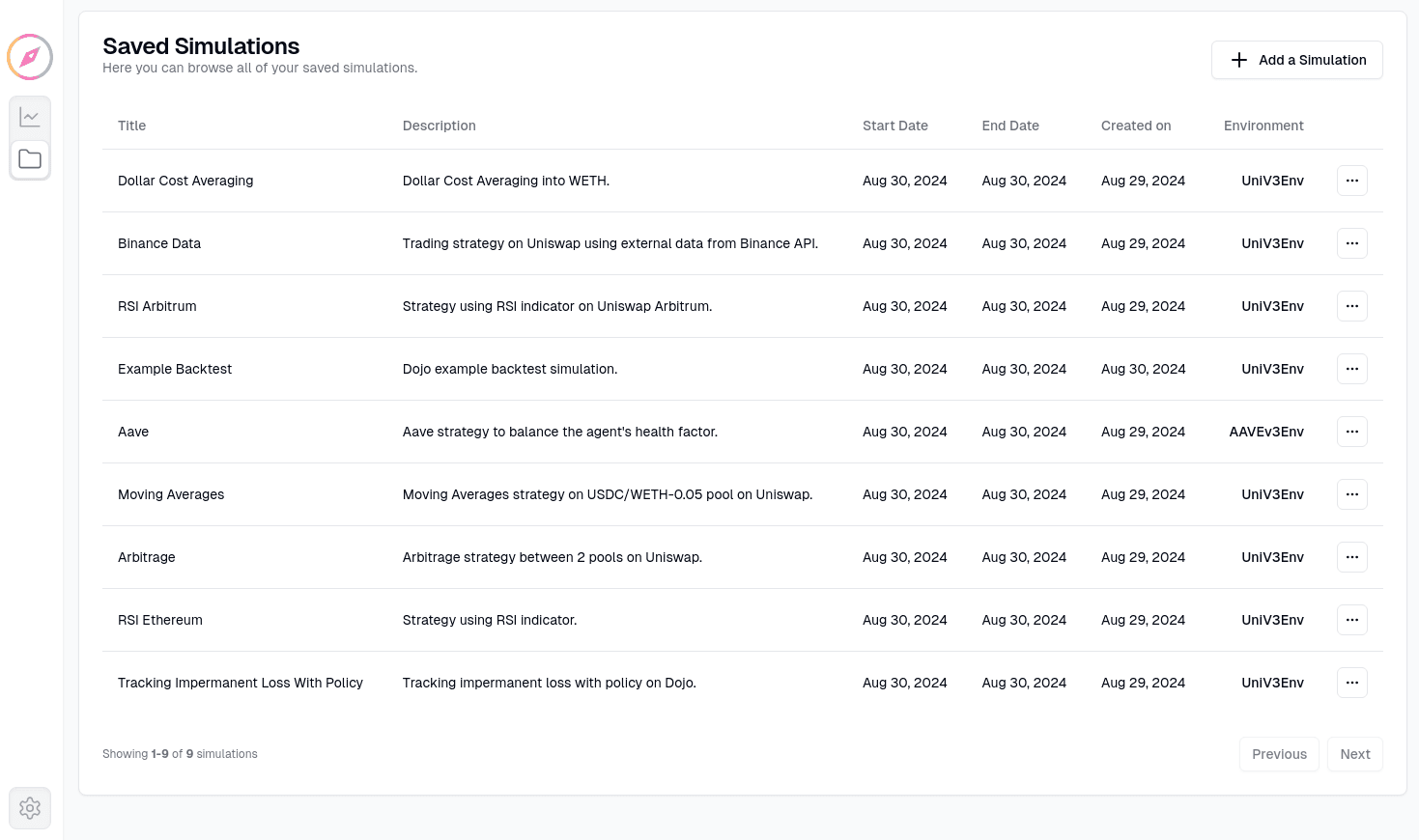Select the Moving Averages simulation title
1419x840 pixels.
[171, 494]
